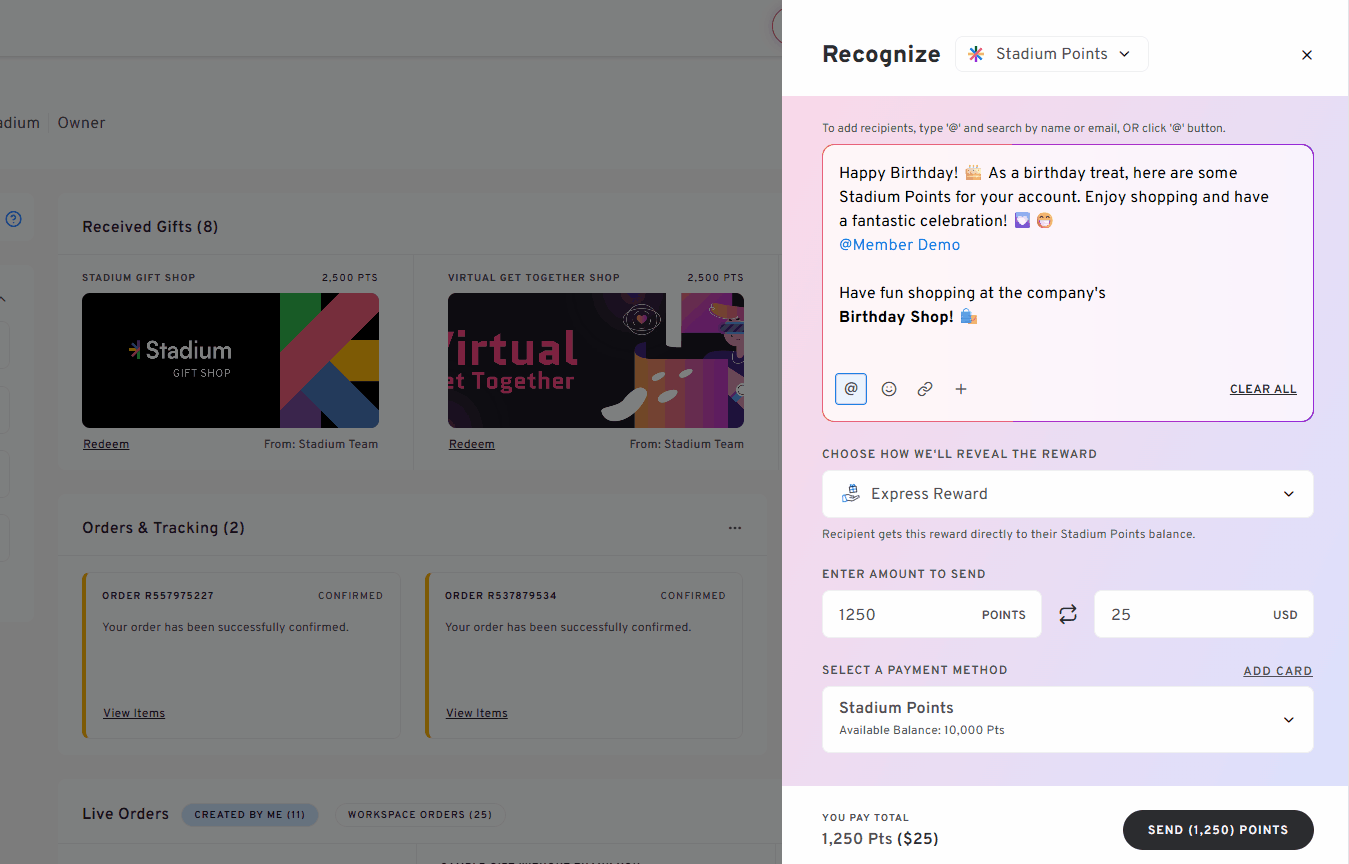Viewport: 1349px width, 864px height.
Task: Click the USD amount field showing 25
Action: click(1204, 614)
